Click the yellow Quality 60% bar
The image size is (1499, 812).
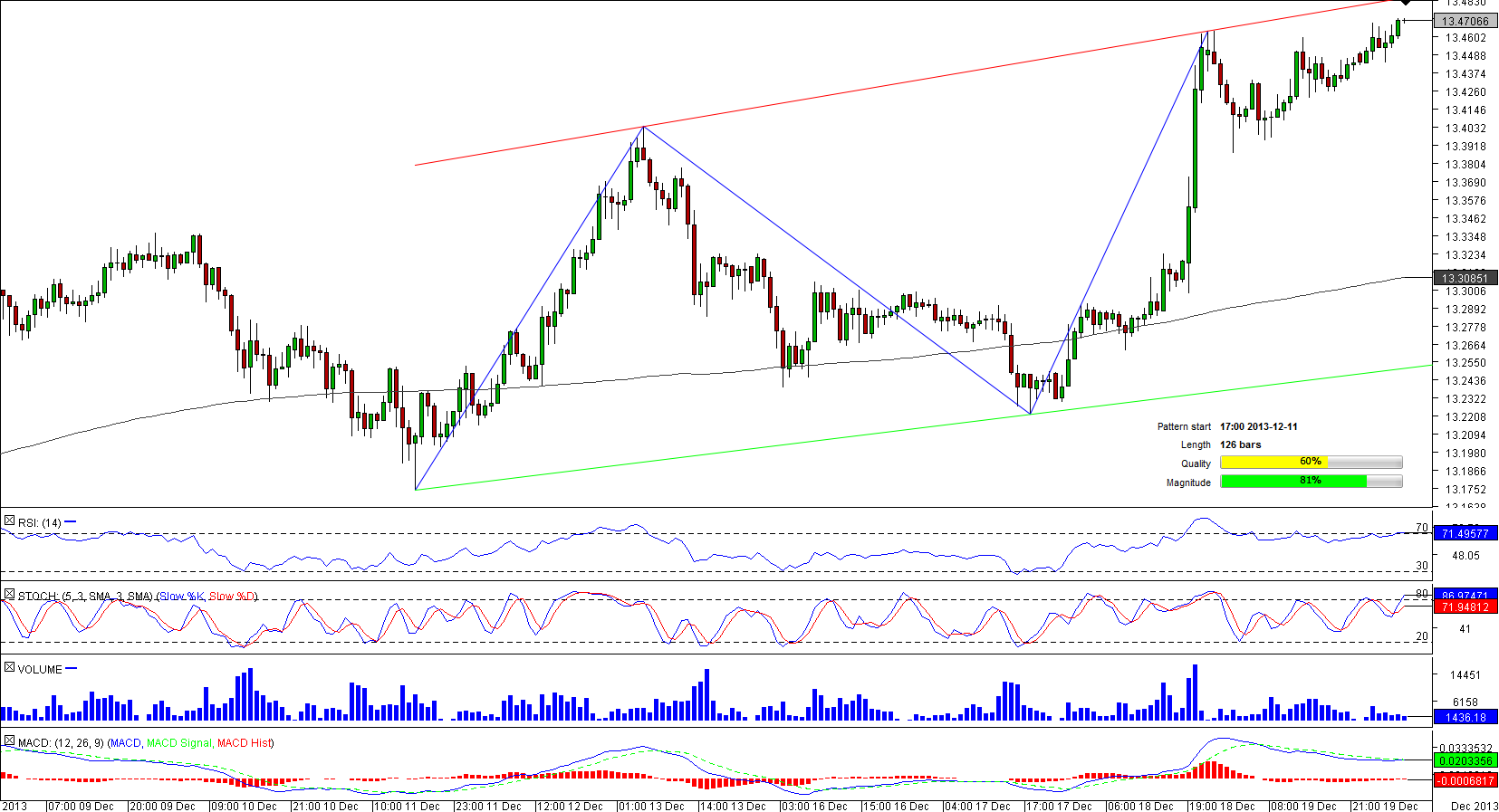click(x=1310, y=463)
